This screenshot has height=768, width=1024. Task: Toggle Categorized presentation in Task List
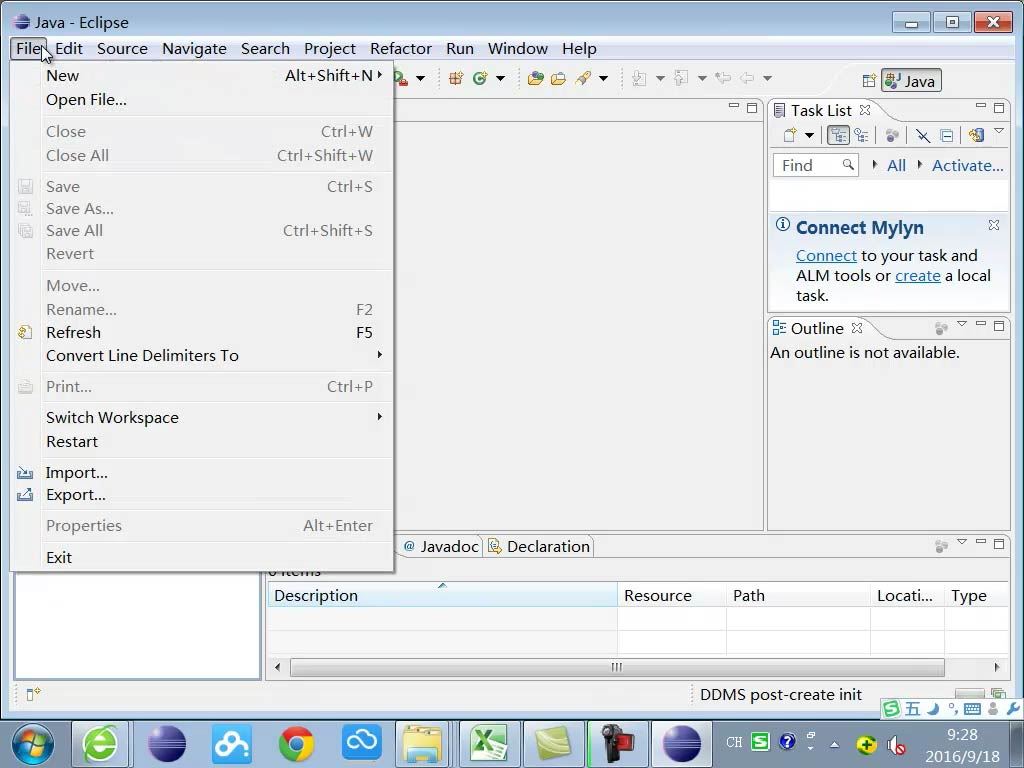(x=838, y=135)
